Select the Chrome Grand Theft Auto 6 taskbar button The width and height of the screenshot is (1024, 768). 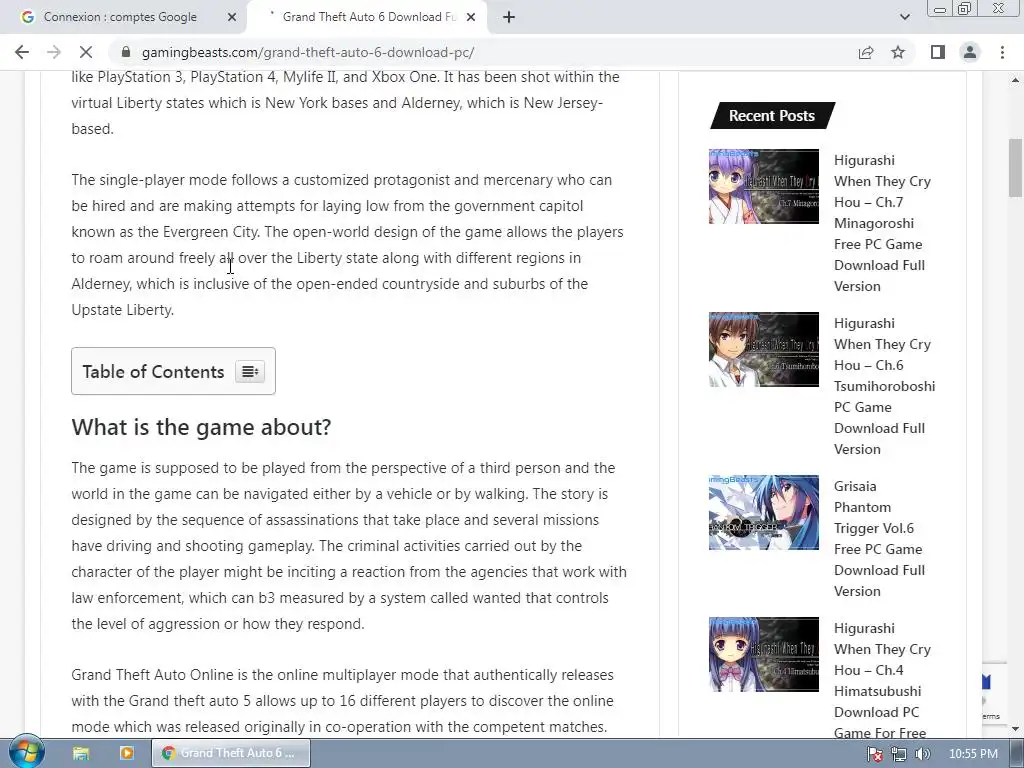pos(231,753)
